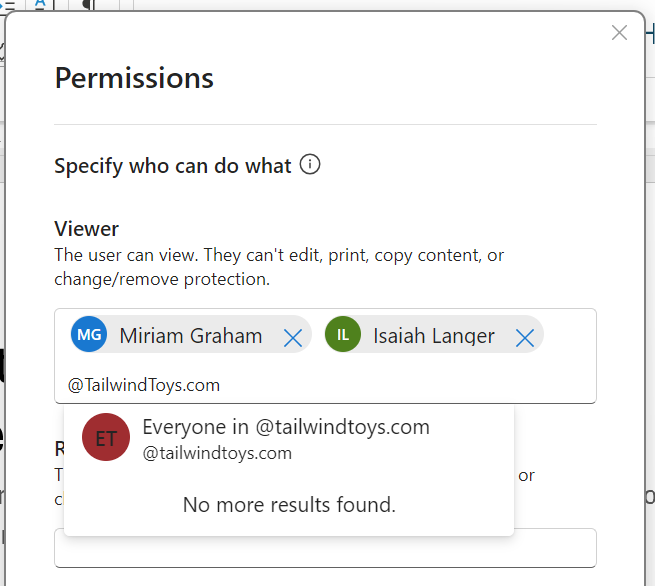Viewport: 655px width, 586px height.
Task: Click the ET avatar in suggestions
Action: (x=106, y=438)
